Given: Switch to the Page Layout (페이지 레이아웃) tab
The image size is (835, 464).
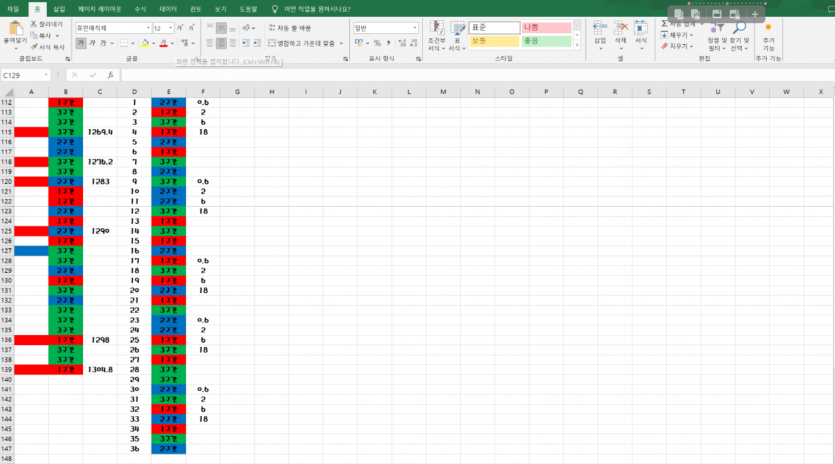Looking at the screenshot, I should (x=100, y=9).
